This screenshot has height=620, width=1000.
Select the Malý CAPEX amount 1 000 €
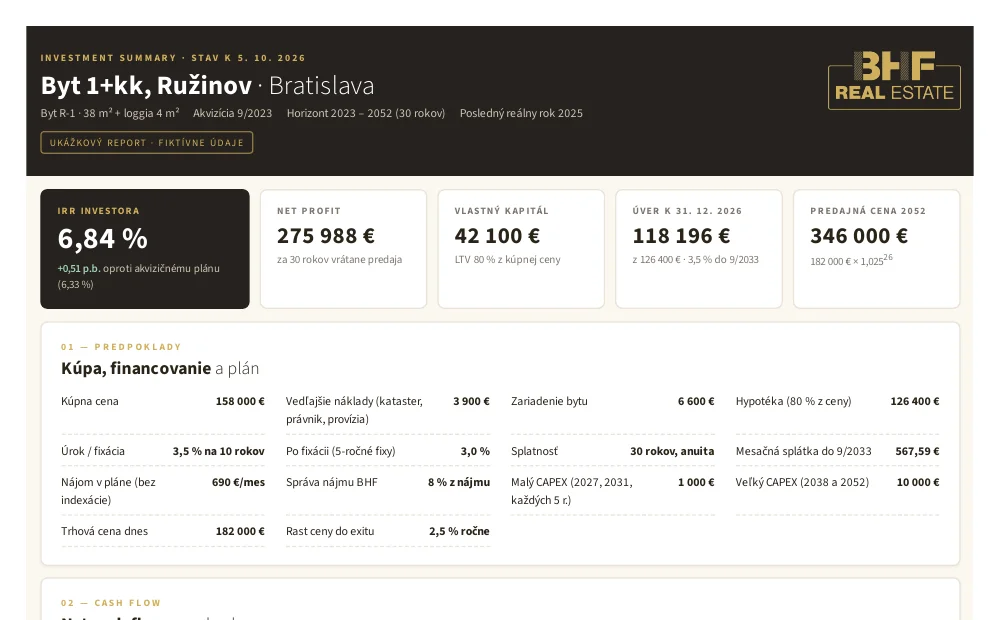[x=696, y=482]
